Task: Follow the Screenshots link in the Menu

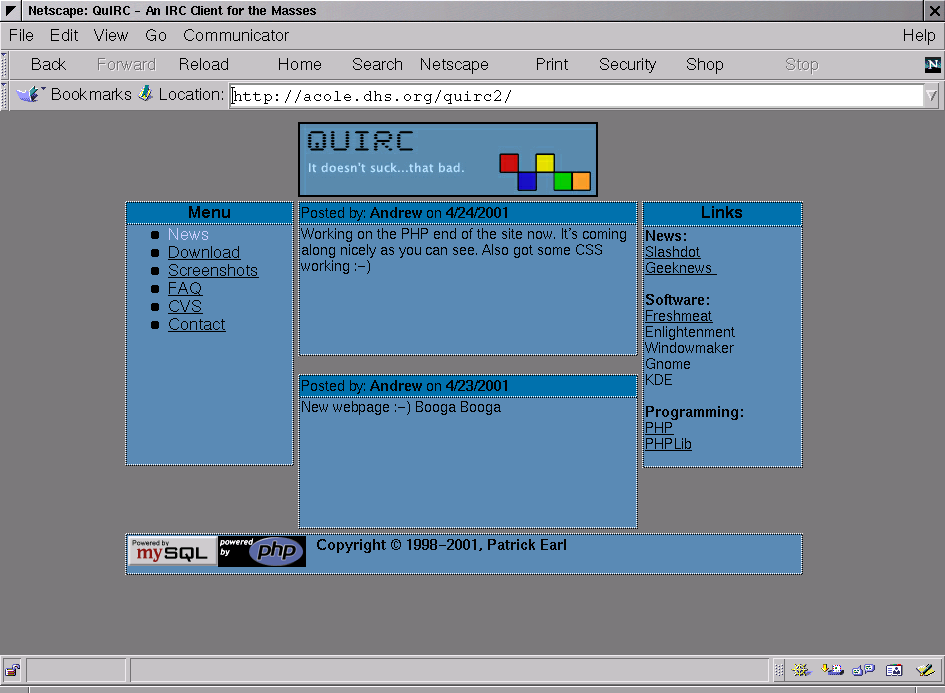Action: [213, 271]
